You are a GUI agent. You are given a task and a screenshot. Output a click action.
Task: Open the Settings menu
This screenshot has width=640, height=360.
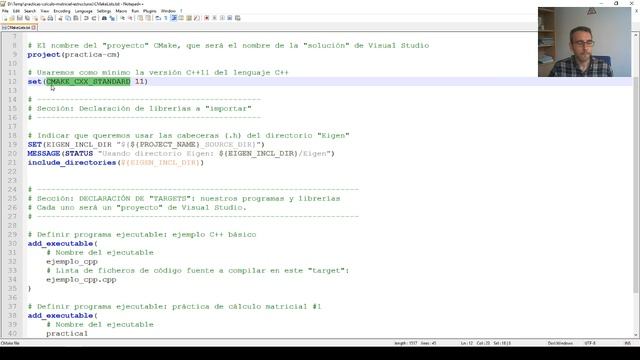[104, 11]
